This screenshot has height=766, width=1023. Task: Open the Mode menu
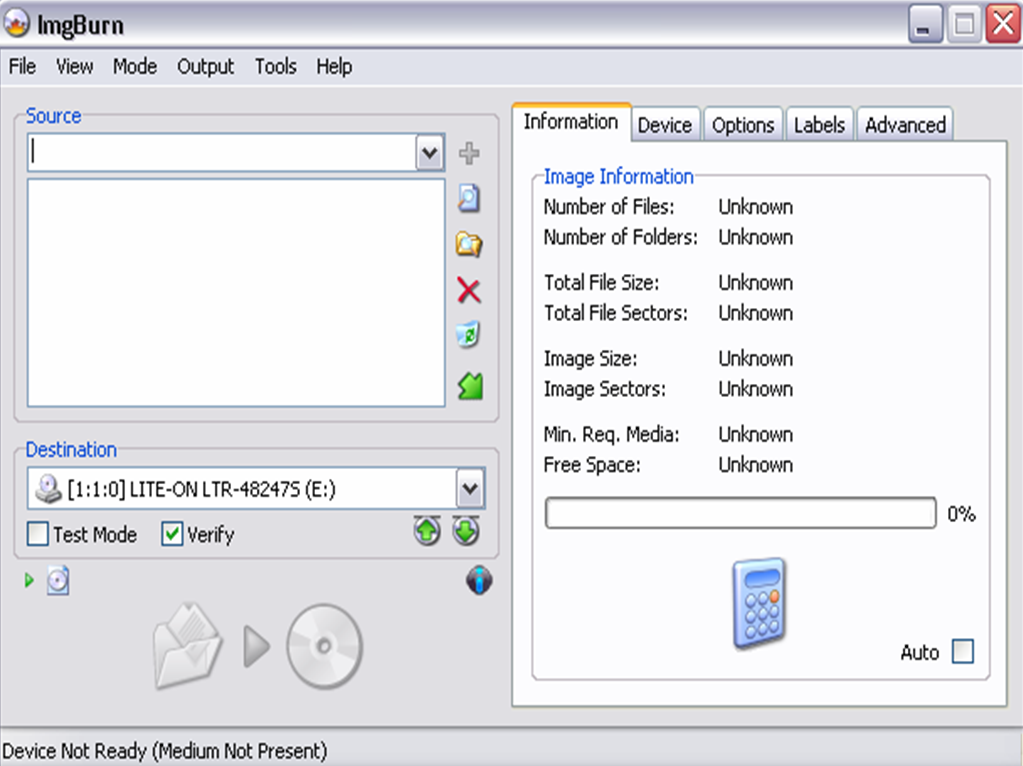click(135, 67)
